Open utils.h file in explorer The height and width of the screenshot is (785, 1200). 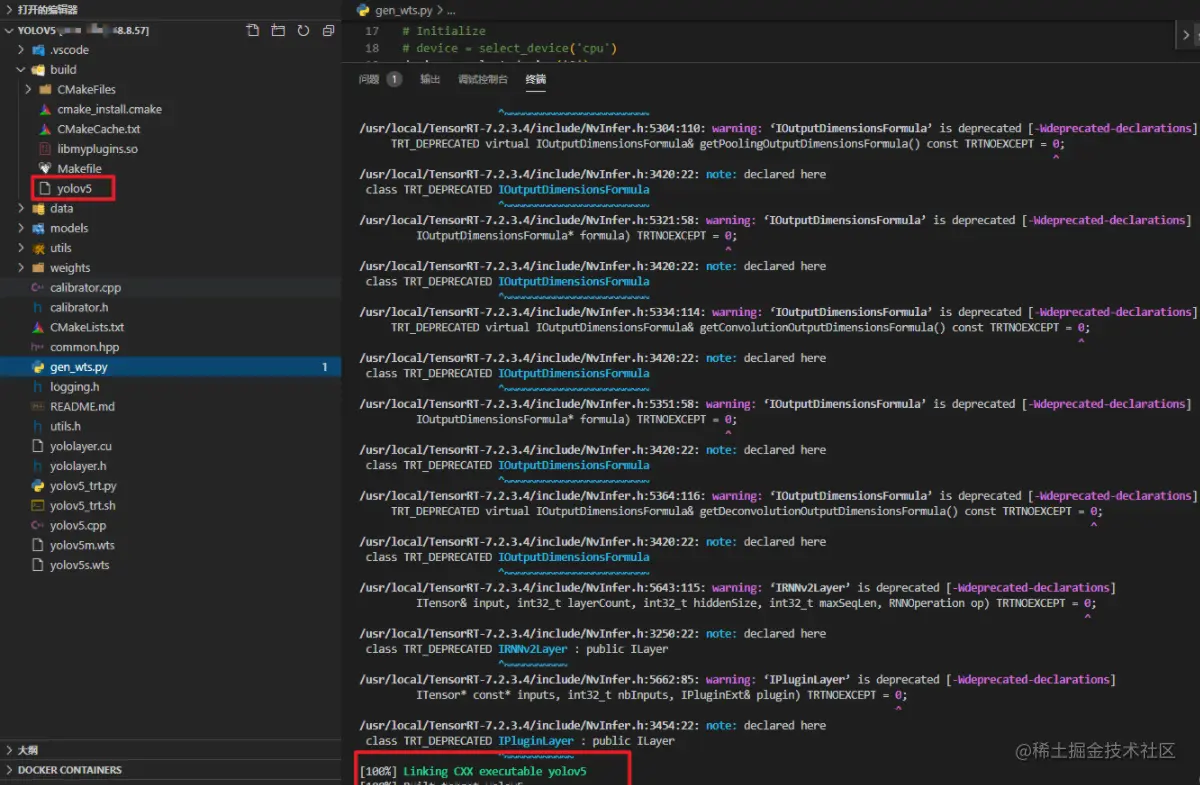point(66,426)
